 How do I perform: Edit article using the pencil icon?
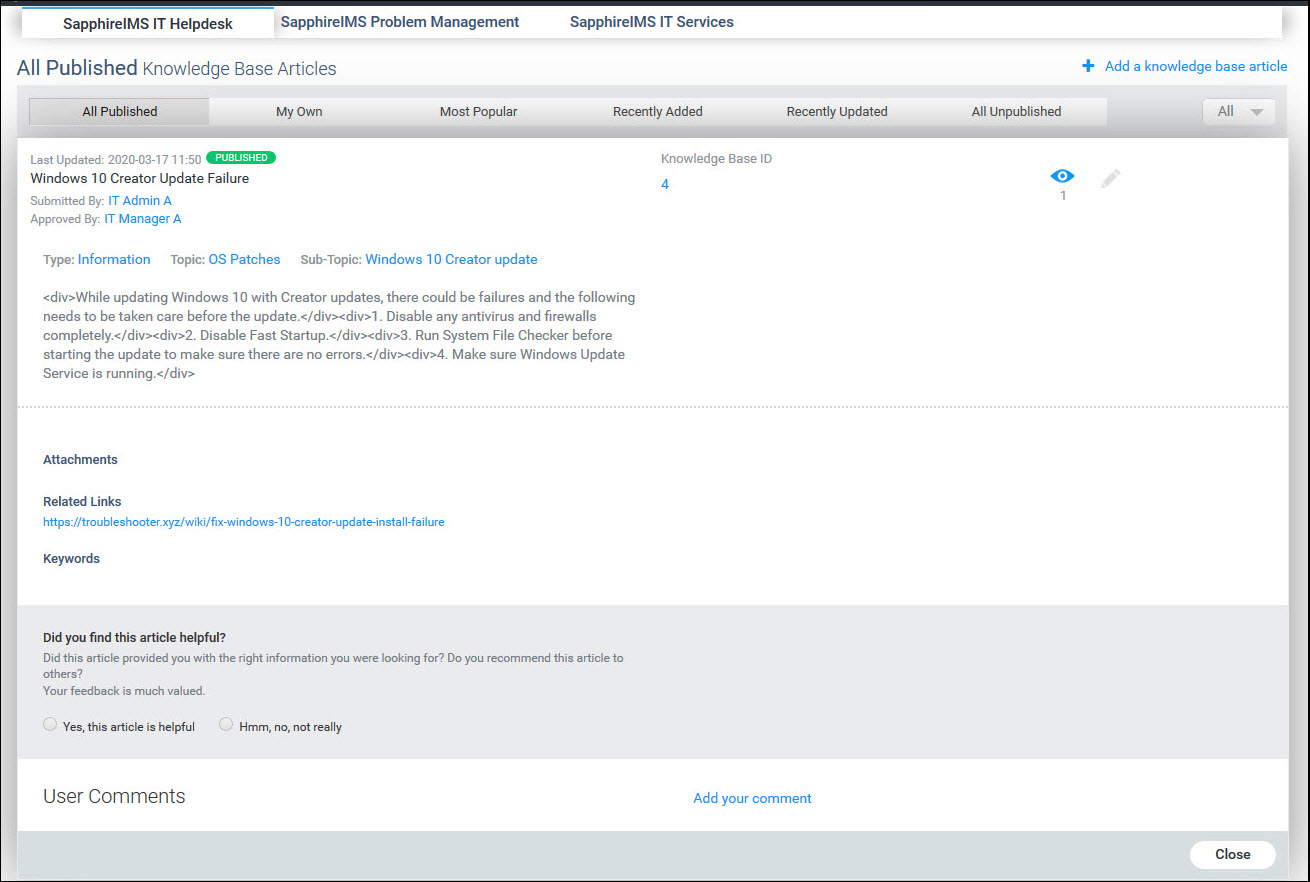click(x=1110, y=179)
